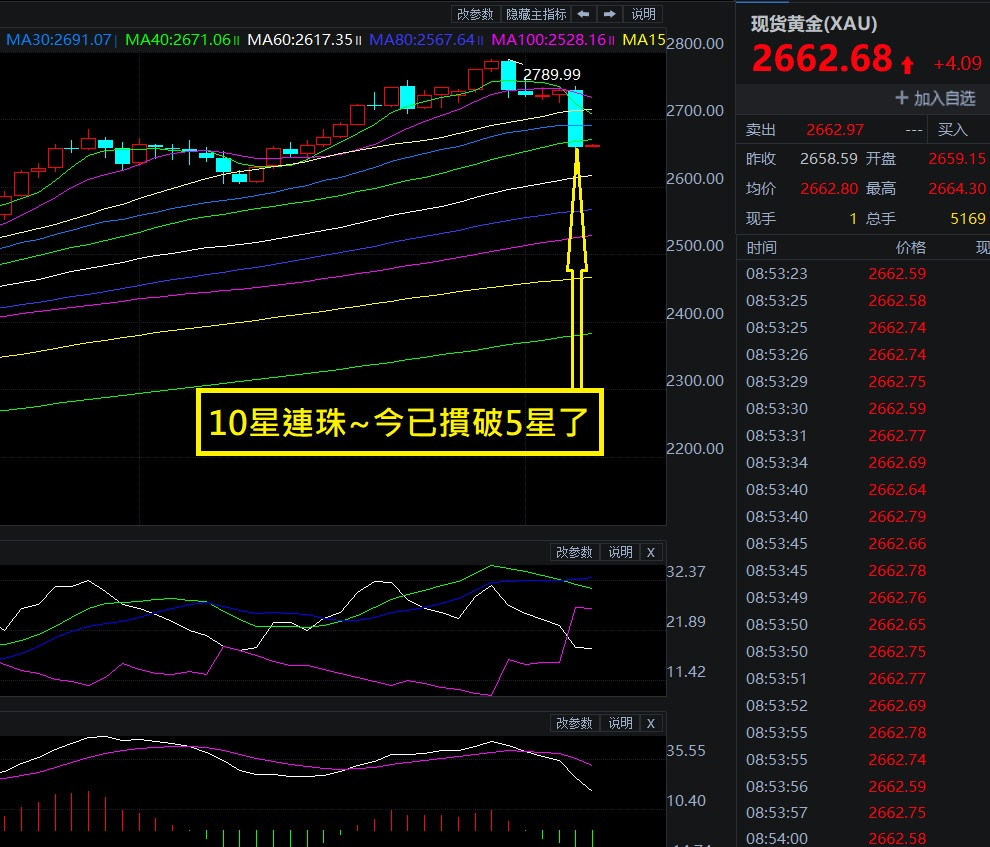Click the left arrow chart navigation button
Viewport: 990px width, 847px height.
(x=584, y=14)
